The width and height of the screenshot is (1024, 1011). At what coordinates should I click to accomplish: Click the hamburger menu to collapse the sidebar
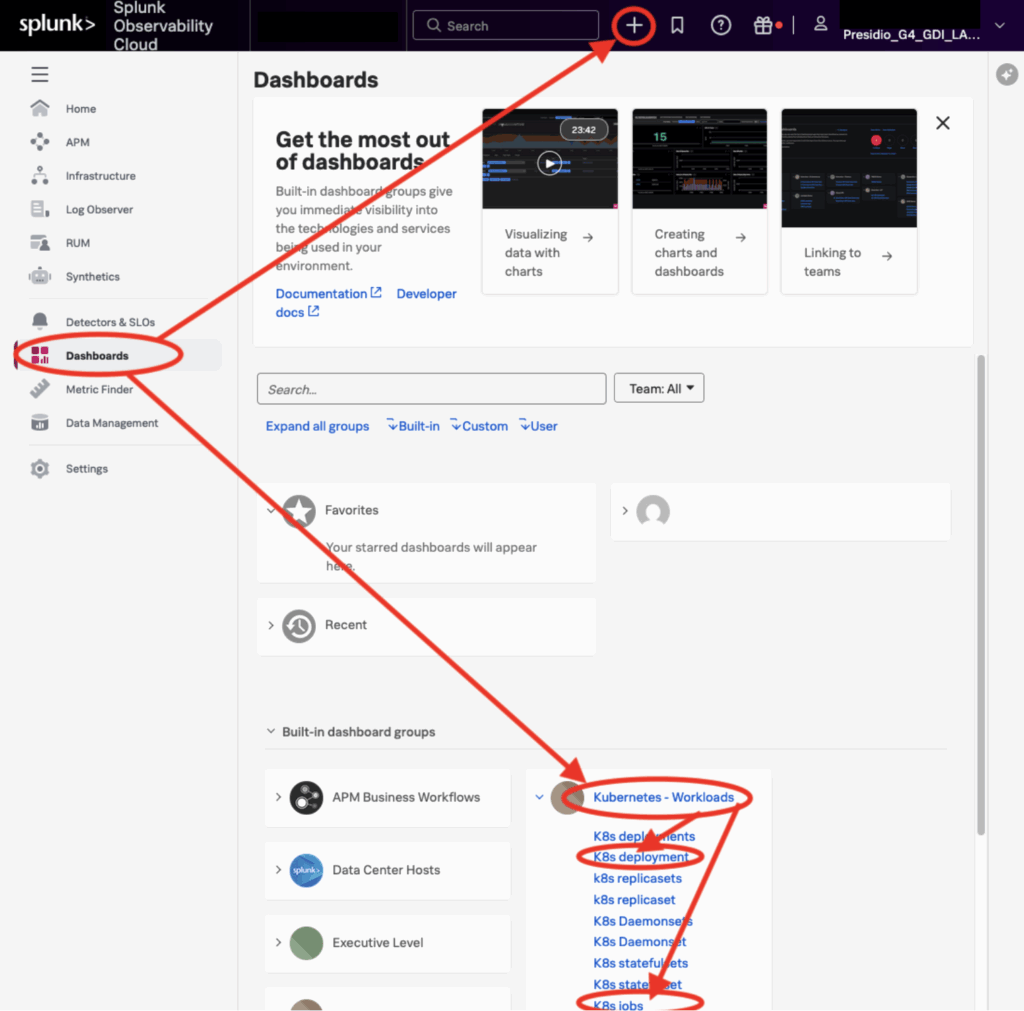(38, 74)
